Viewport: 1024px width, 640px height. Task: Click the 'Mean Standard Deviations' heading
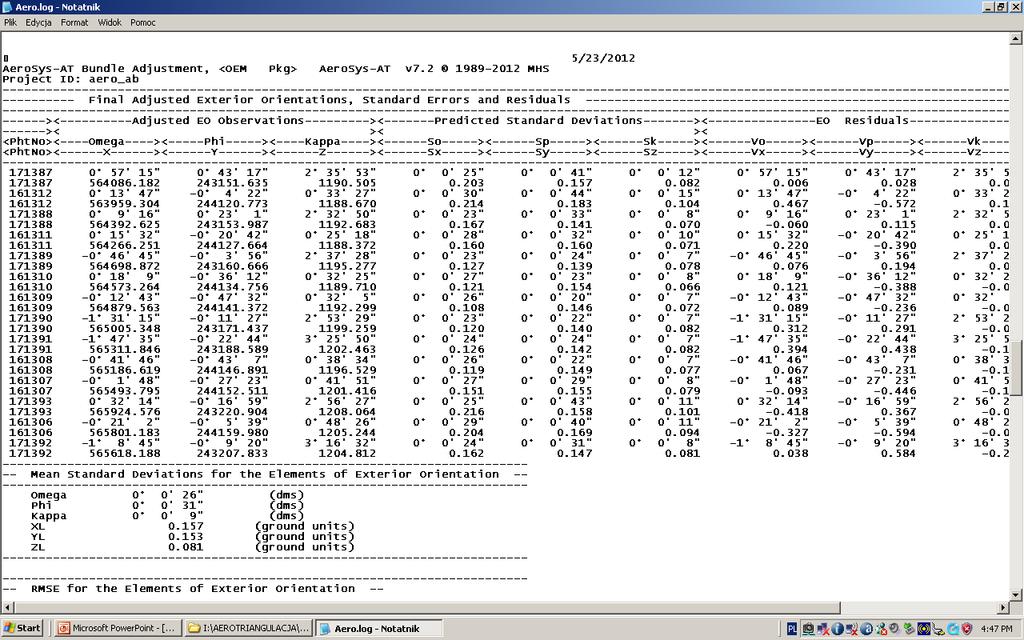click(264, 474)
